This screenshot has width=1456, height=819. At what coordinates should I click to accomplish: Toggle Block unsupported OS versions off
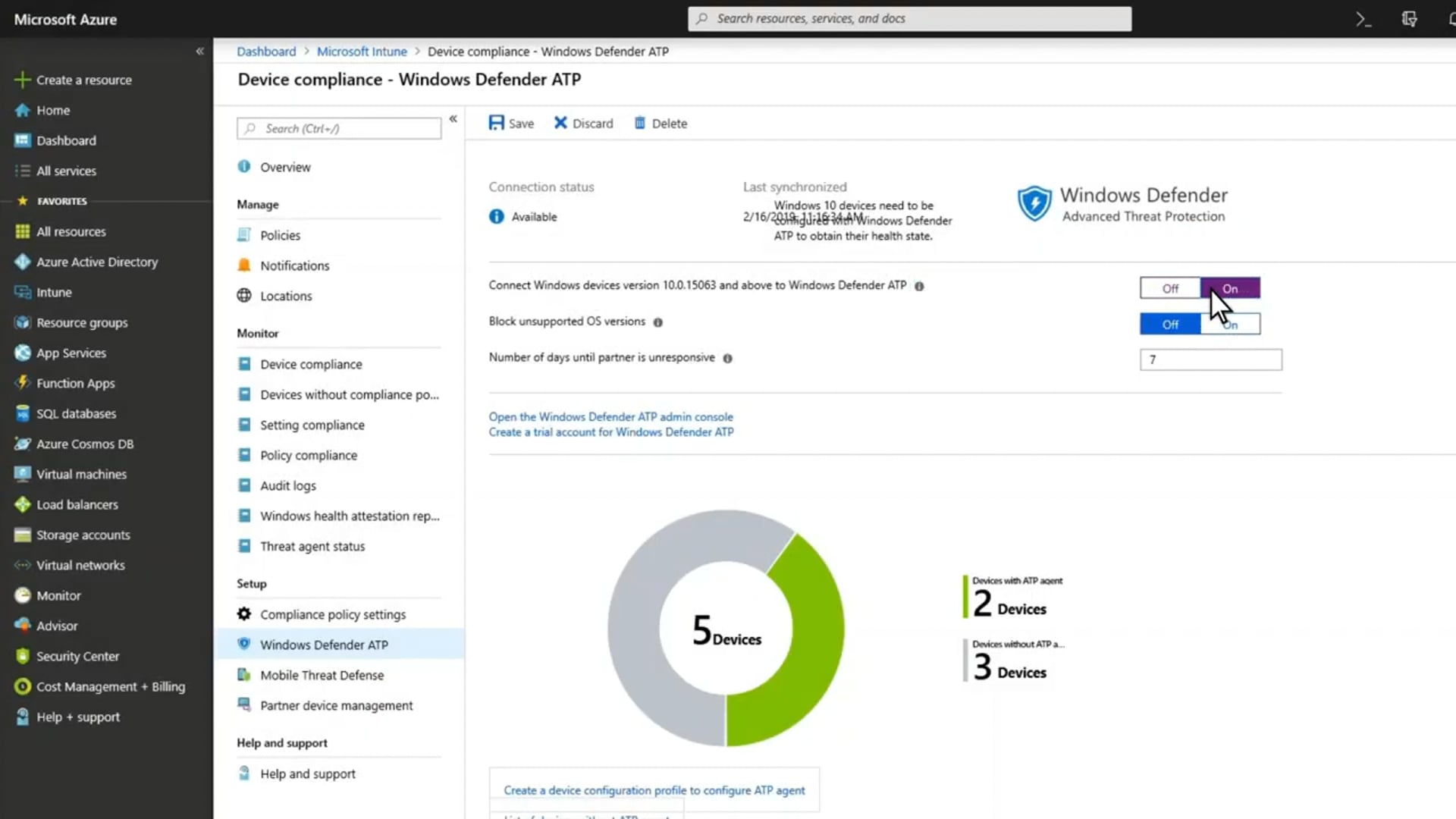click(x=1170, y=323)
